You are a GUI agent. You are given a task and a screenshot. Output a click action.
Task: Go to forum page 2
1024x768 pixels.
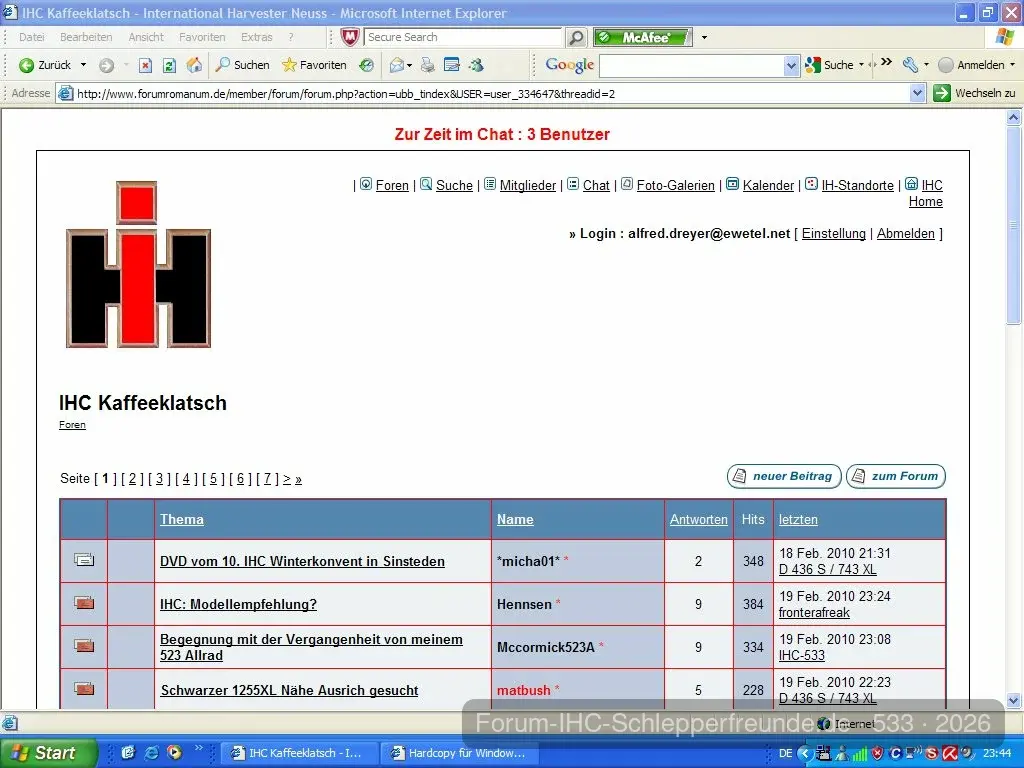coord(132,479)
